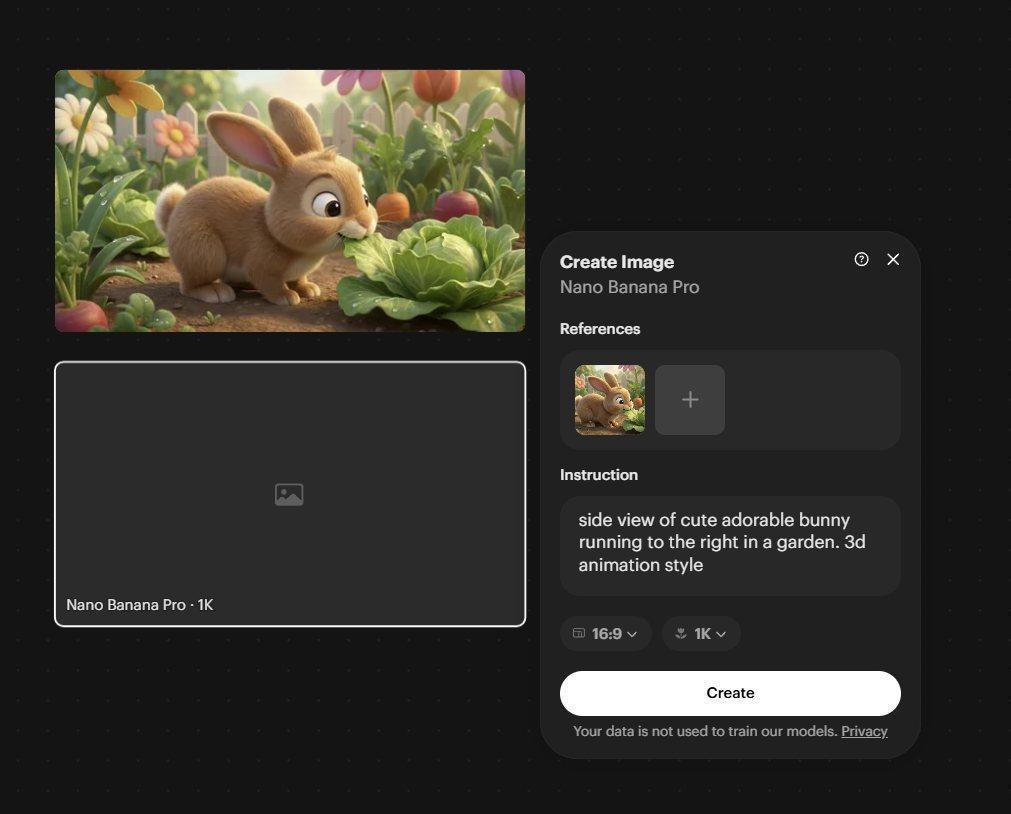Click the Create button
The height and width of the screenshot is (814, 1011).
(x=730, y=693)
